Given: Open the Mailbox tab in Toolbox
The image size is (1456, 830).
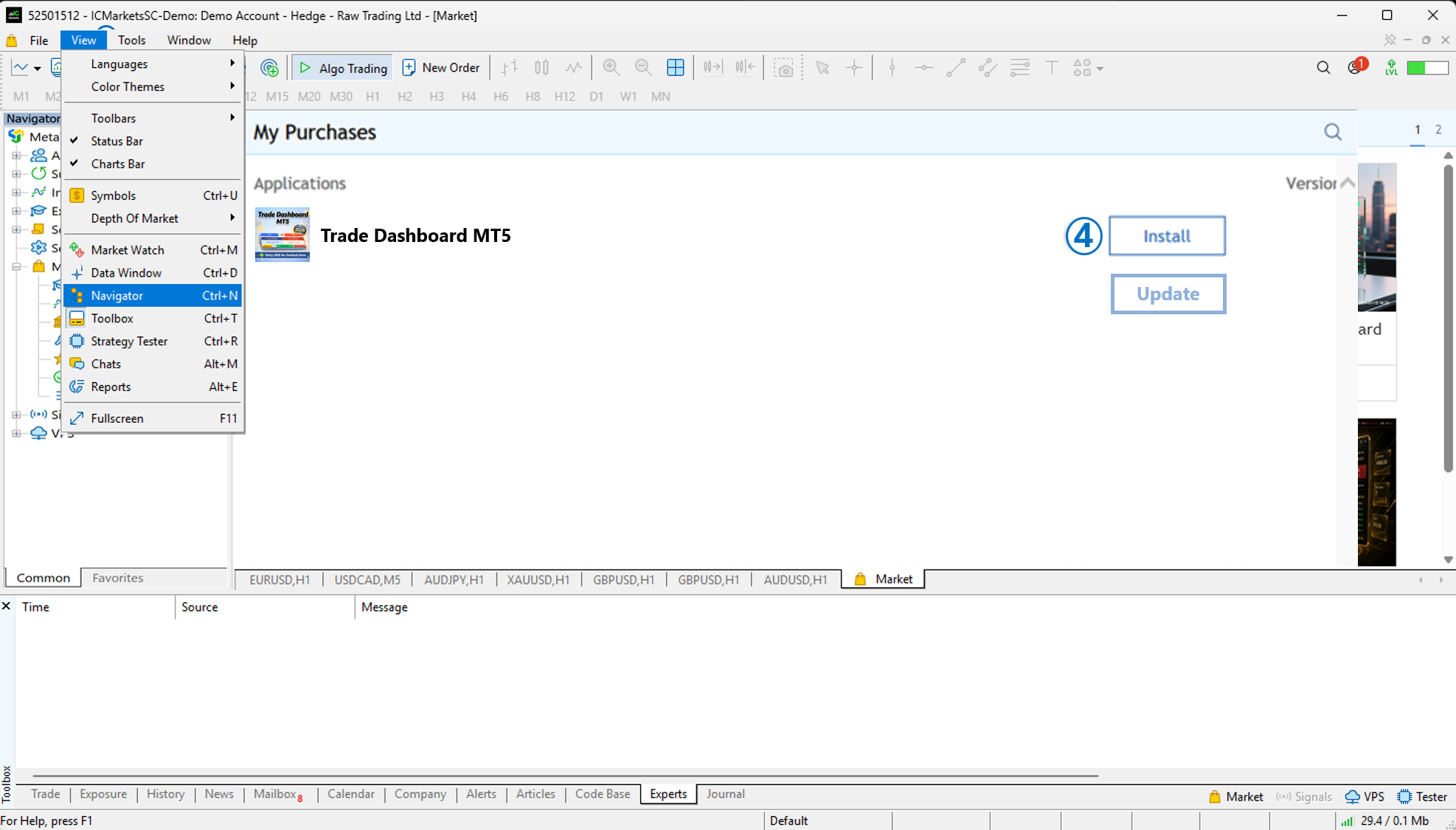Looking at the screenshot, I should coord(278,795).
